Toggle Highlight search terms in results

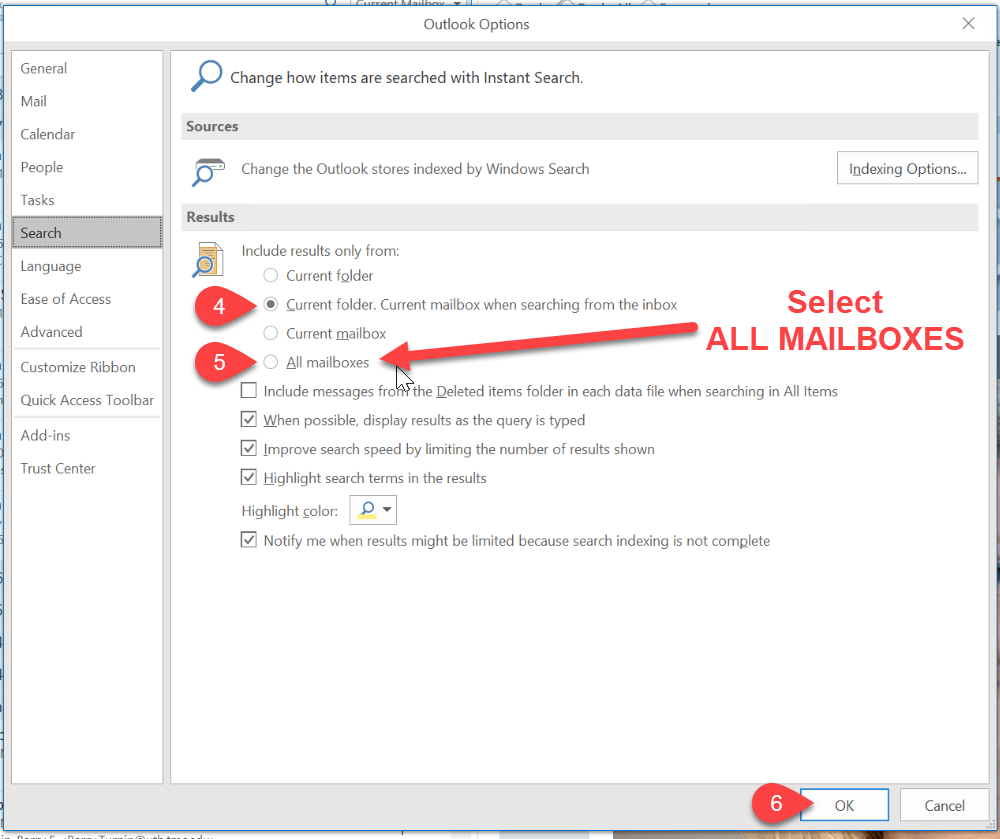248,478
